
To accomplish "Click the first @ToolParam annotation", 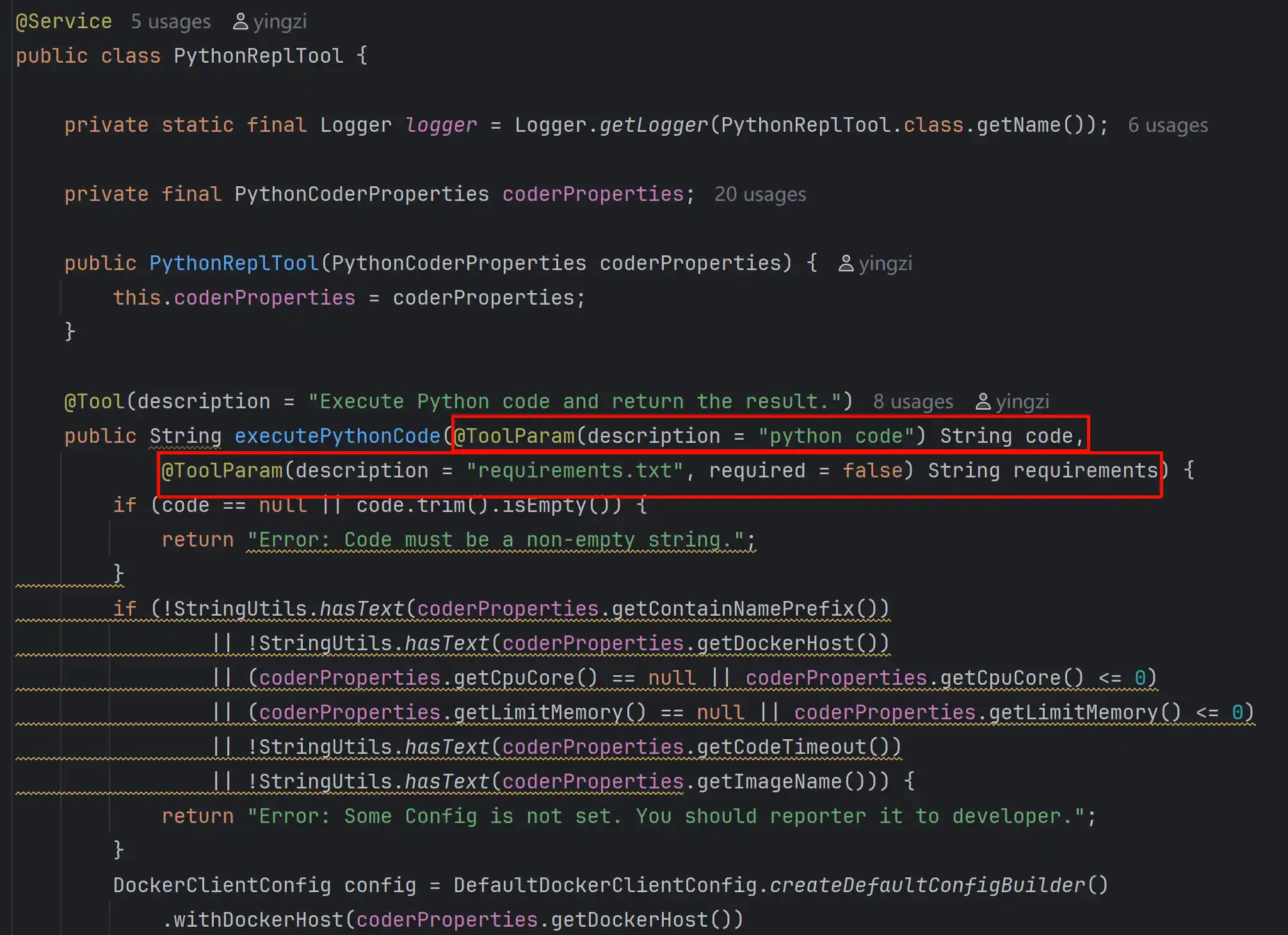I will (x=515, y=436).
